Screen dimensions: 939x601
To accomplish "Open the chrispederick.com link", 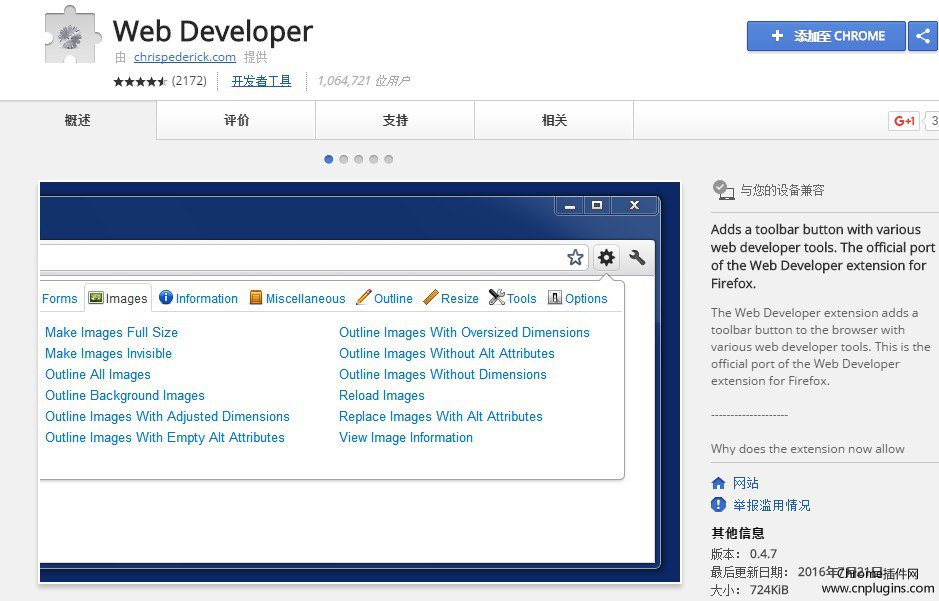I will point(184,57).
